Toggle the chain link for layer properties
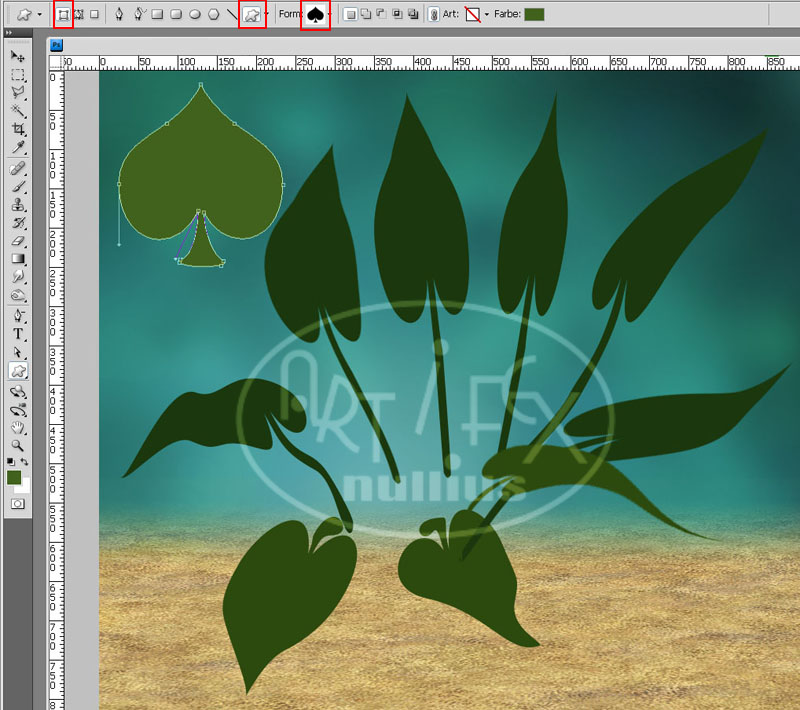This screenshot has height=710, width=800. point(433,14)
